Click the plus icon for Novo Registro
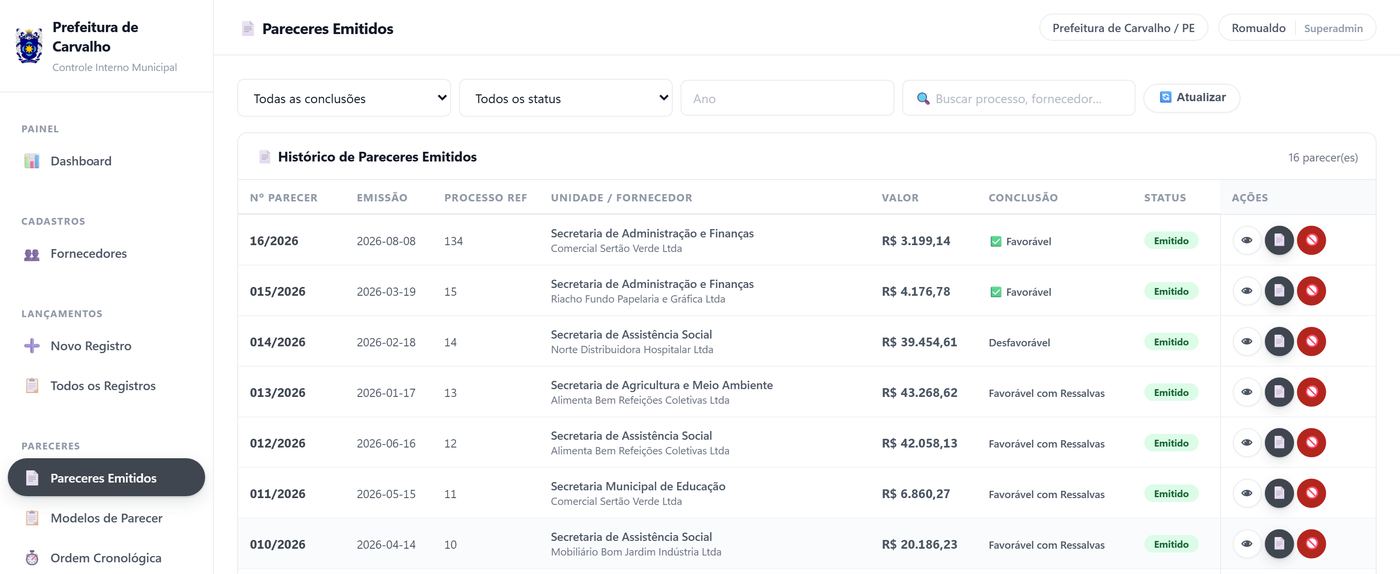Image resolution: width=1400 pixels, height=574 pixels. click(32, 346)
